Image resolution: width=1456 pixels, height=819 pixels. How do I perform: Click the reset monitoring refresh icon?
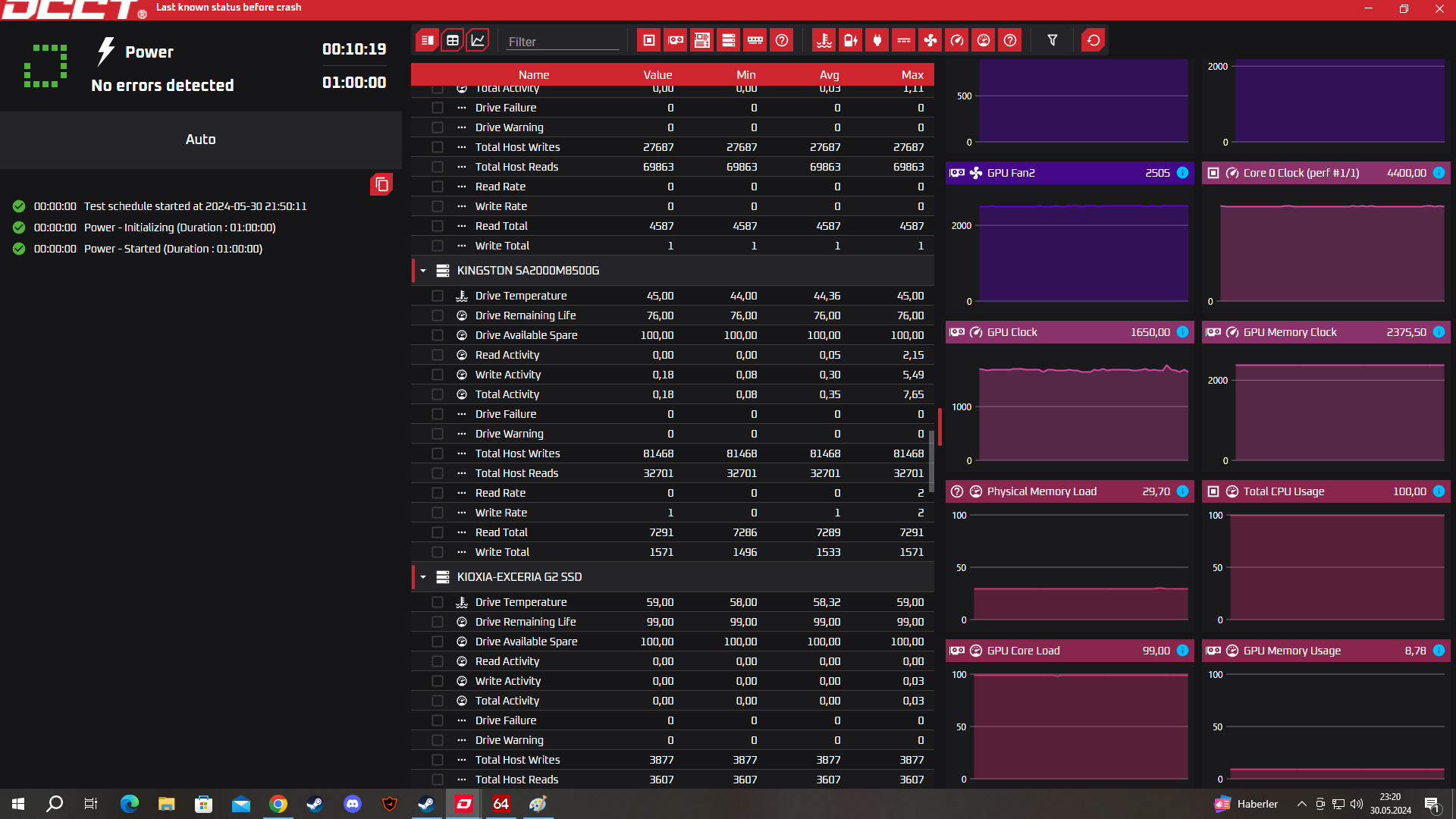(x=1094, y=40)
